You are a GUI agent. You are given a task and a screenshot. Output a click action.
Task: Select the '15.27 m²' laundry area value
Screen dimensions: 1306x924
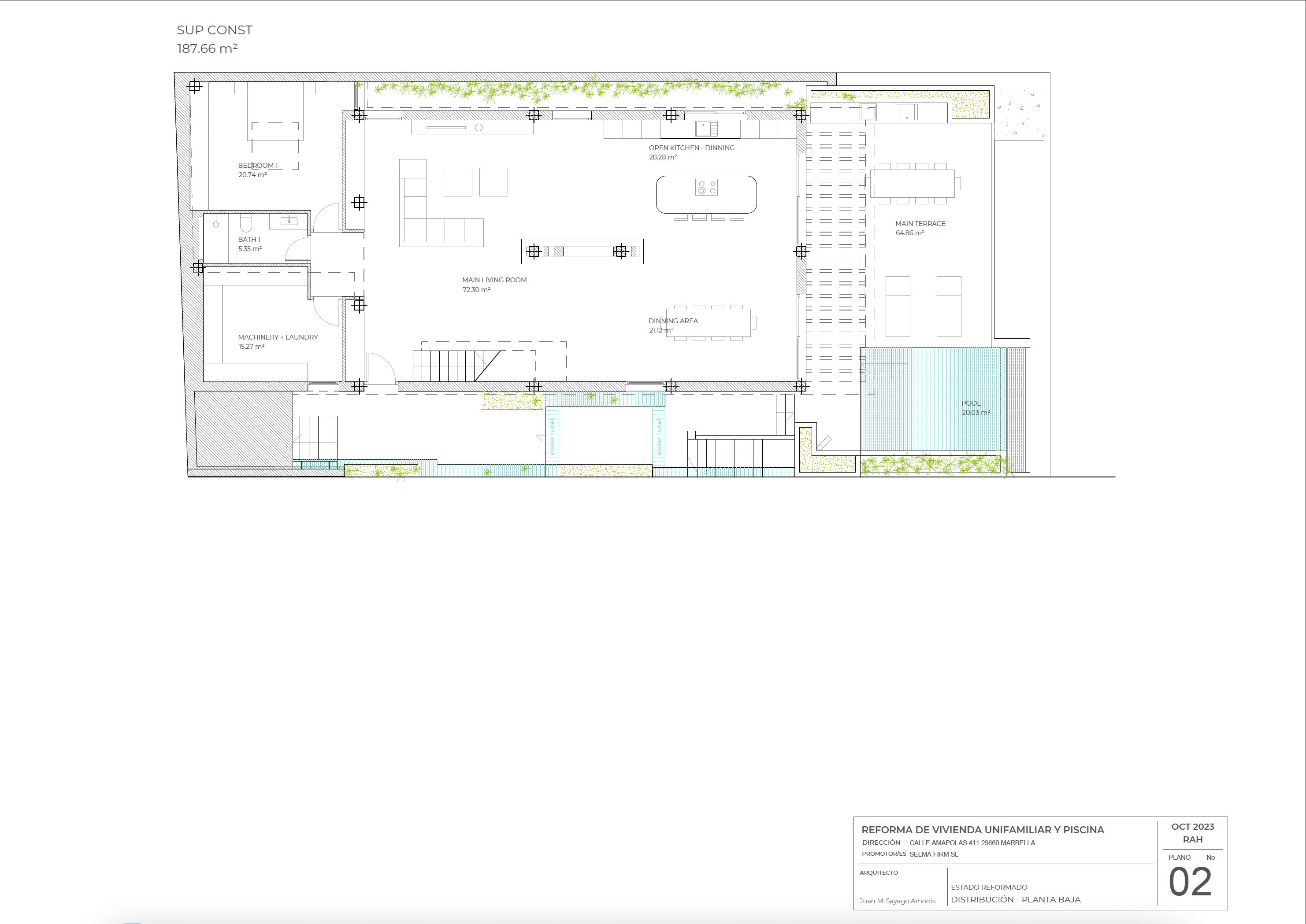(251, 347)
